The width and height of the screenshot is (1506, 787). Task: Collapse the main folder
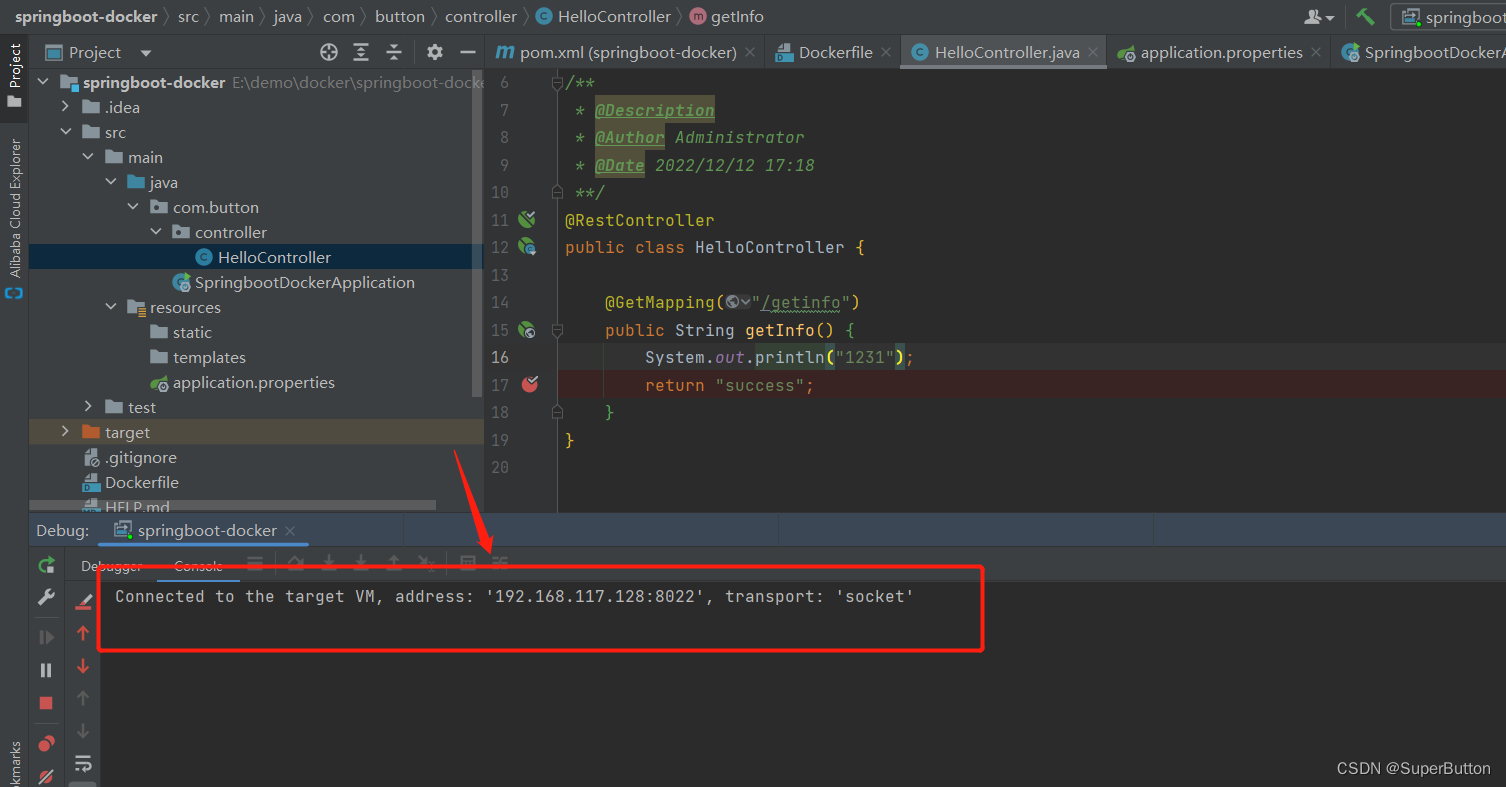(x=88, y=157)
